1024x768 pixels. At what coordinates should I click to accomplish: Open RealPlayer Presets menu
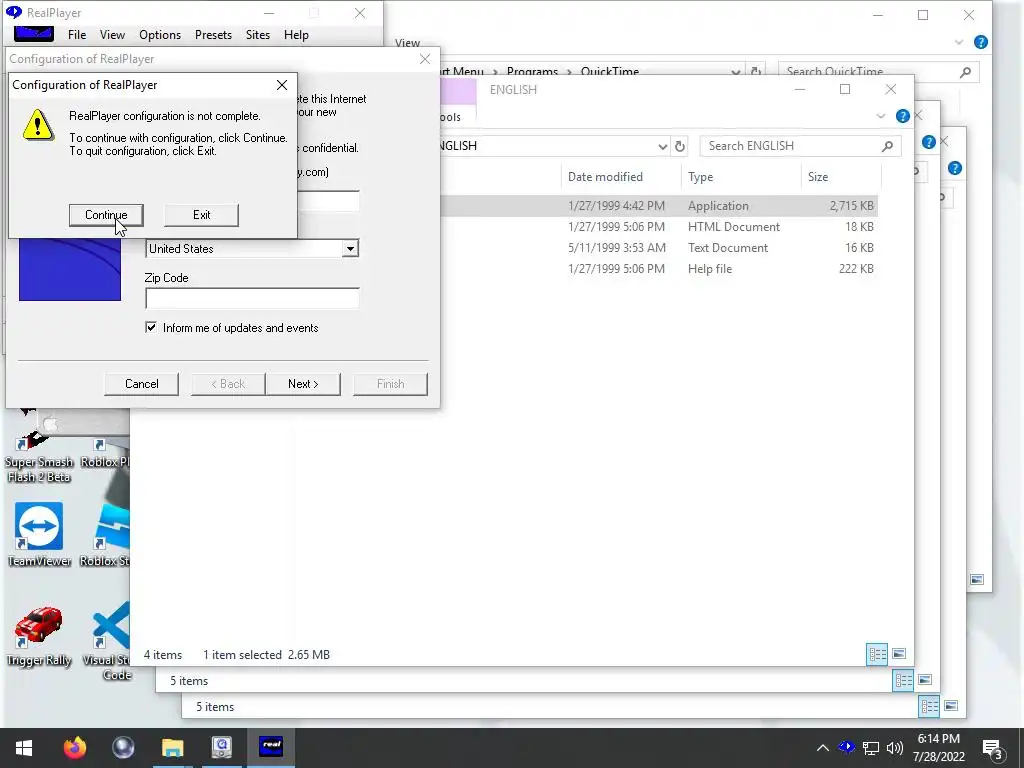(x=213, y=35)
